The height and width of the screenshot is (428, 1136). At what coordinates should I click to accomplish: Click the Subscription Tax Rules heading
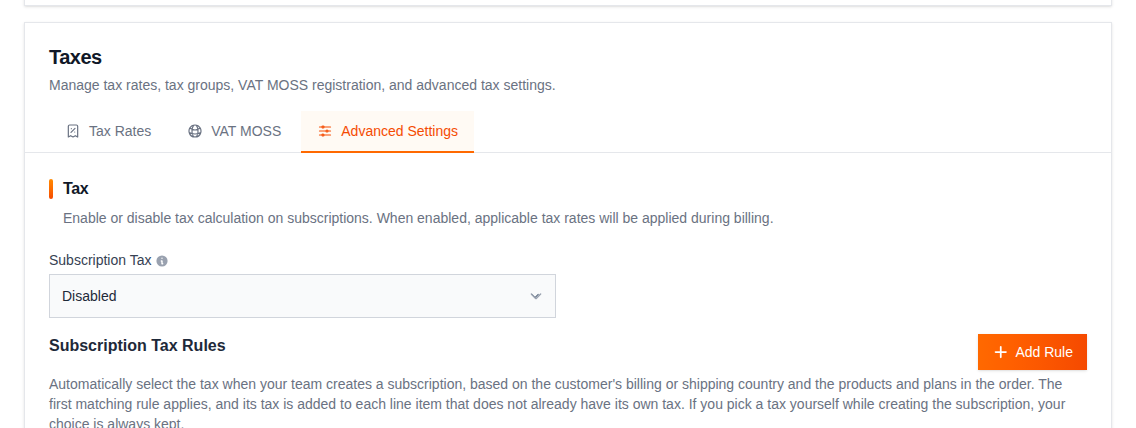click(x=138, y=345)
